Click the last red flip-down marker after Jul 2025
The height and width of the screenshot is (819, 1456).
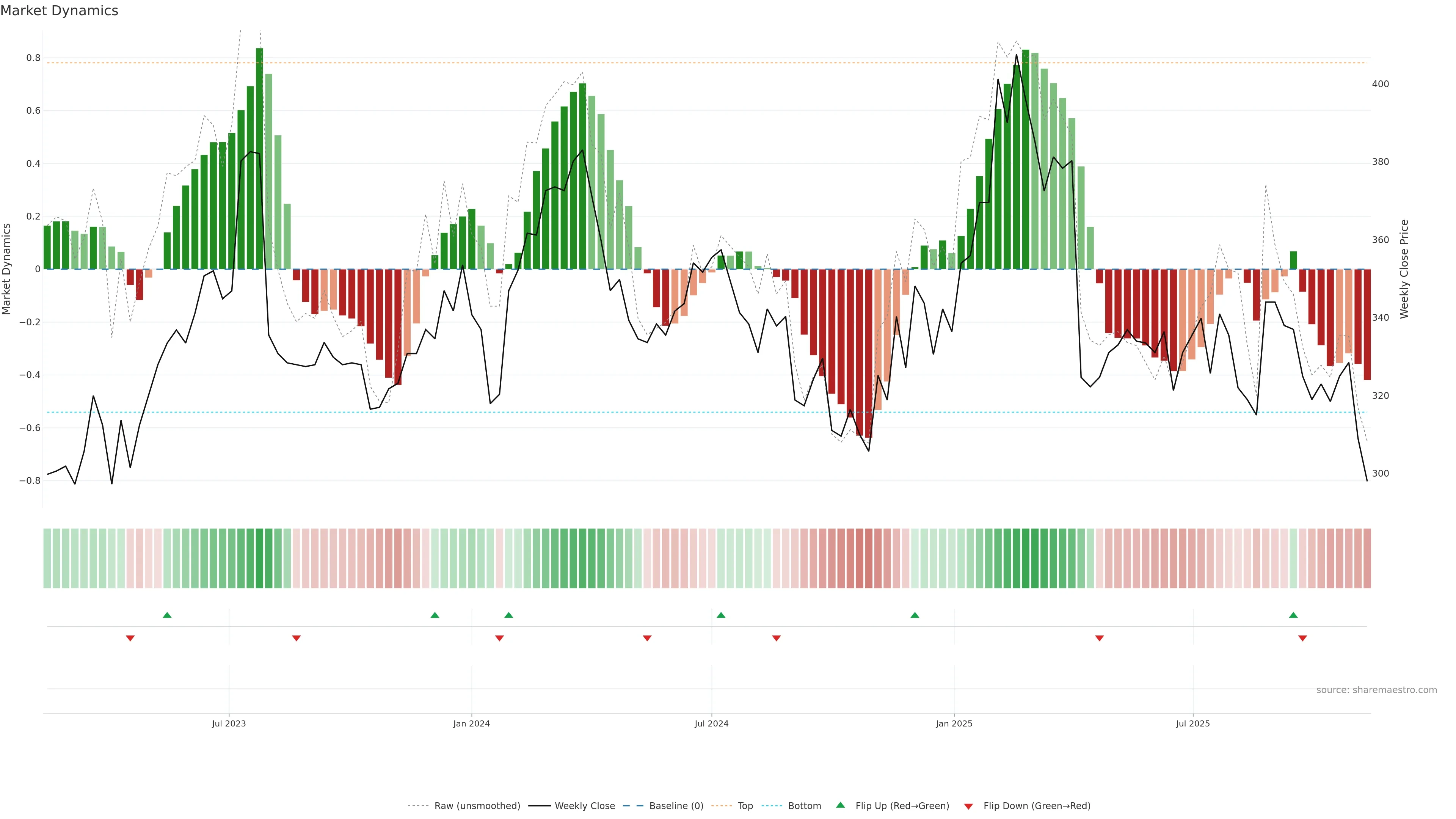[x=1302, y=638]
